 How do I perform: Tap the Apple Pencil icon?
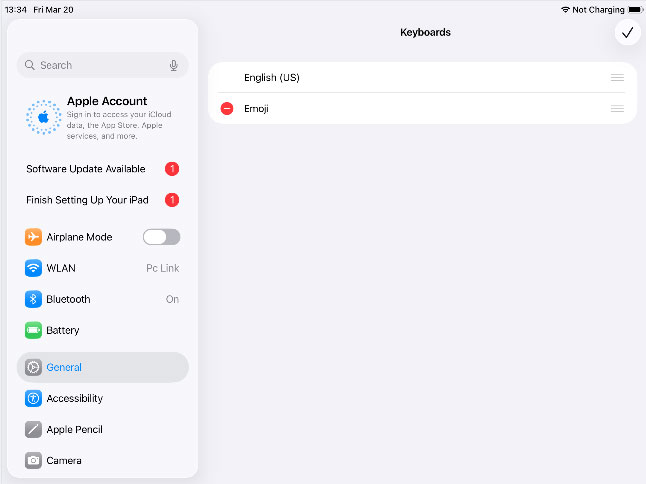tap(33, 430)
